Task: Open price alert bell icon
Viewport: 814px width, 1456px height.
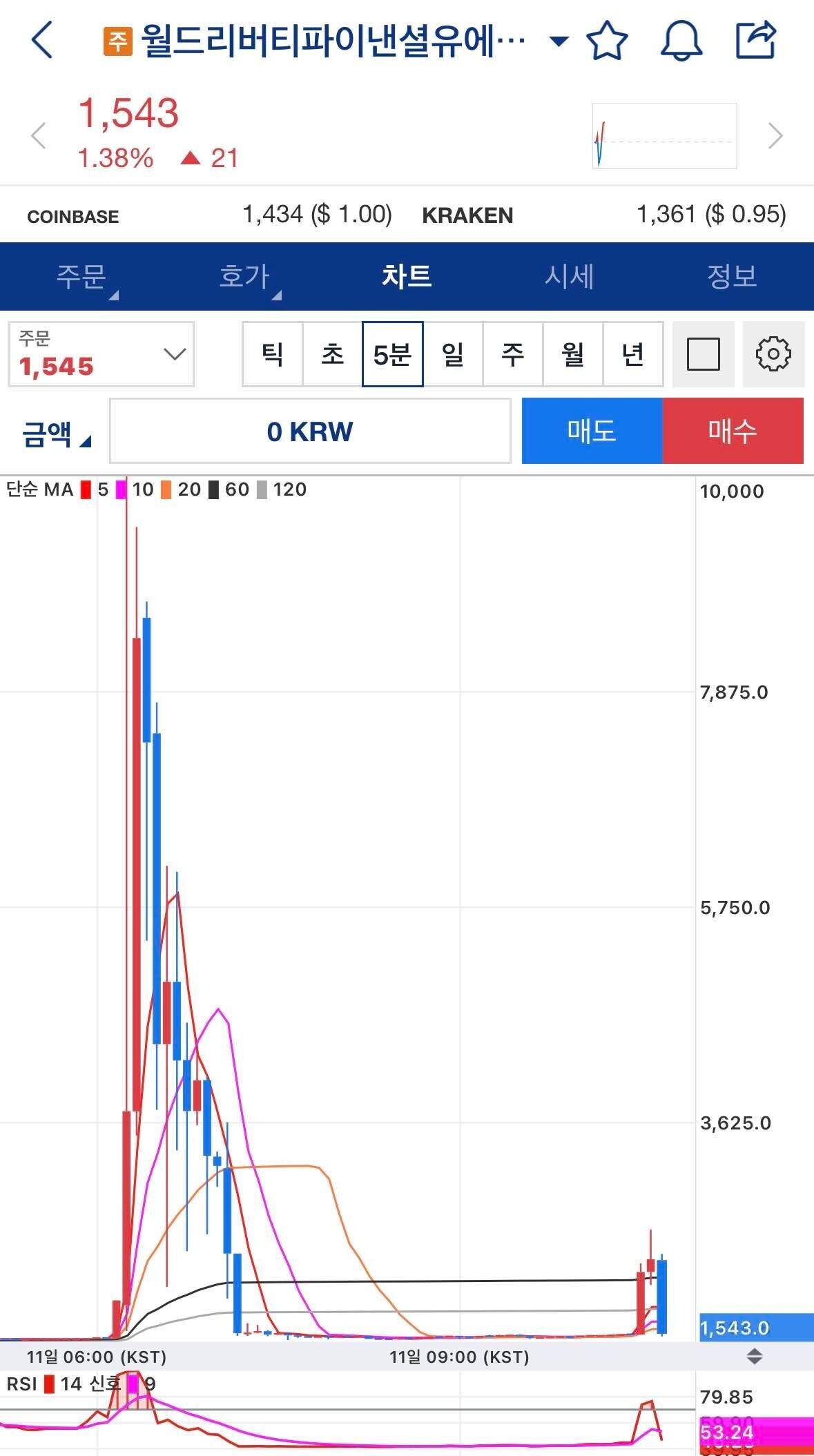Action: click(681, 40)
